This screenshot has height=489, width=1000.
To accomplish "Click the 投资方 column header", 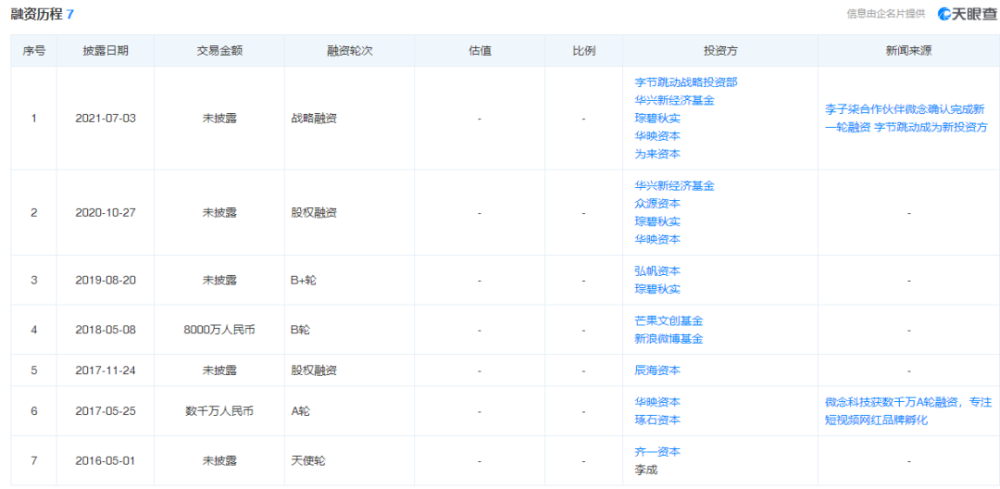I will [720, 51].
